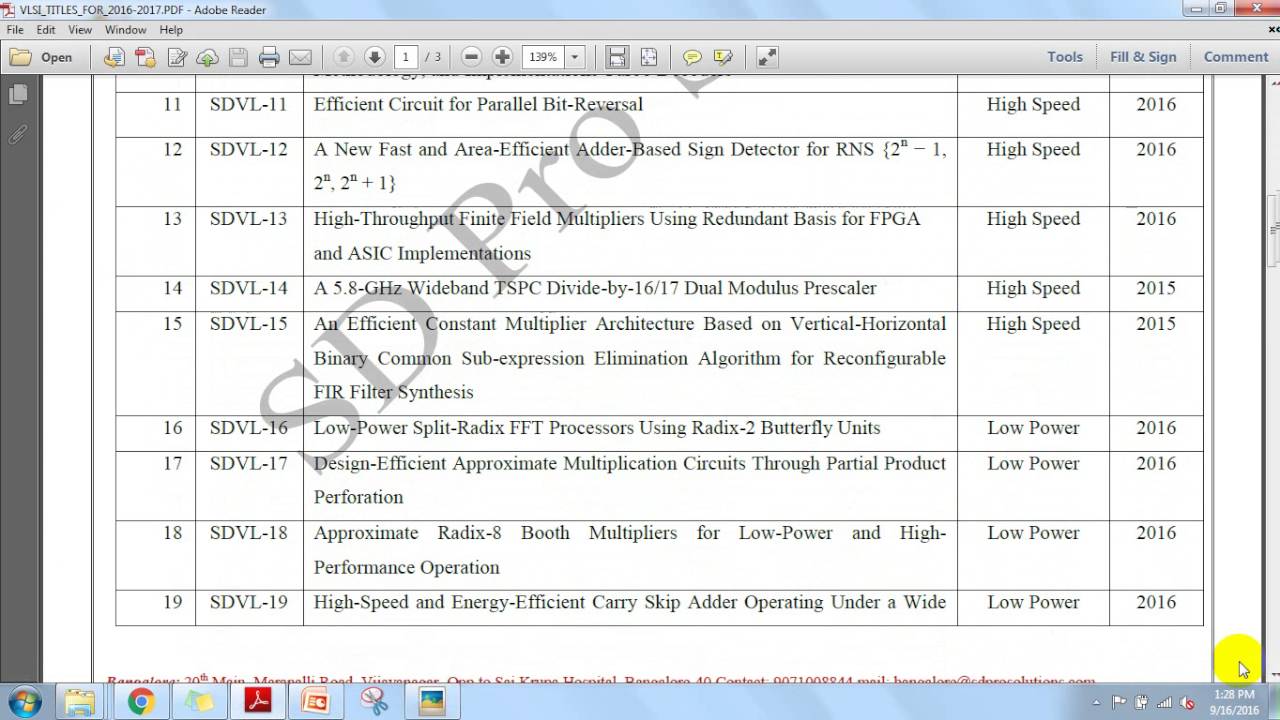Select the Highlight text tool

(x=723, y=57)
